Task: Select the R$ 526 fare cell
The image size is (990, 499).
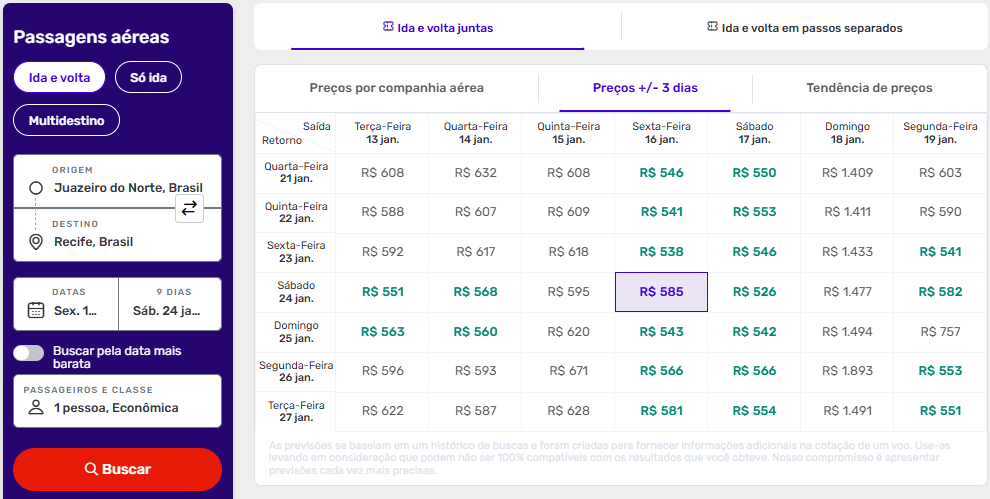Action: (x=754, y=292)
